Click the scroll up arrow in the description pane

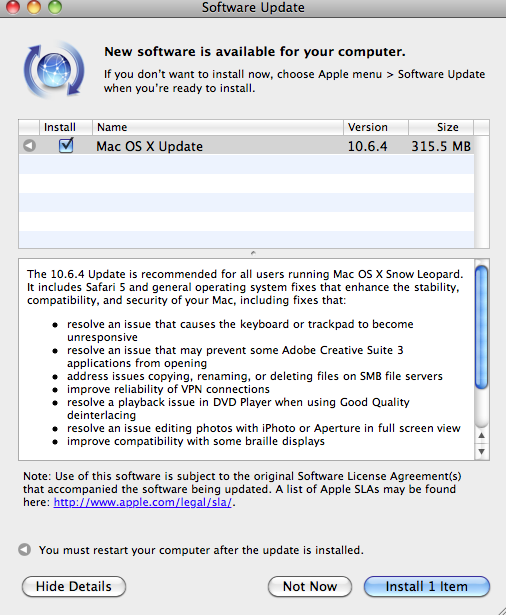tap(482, 435)
